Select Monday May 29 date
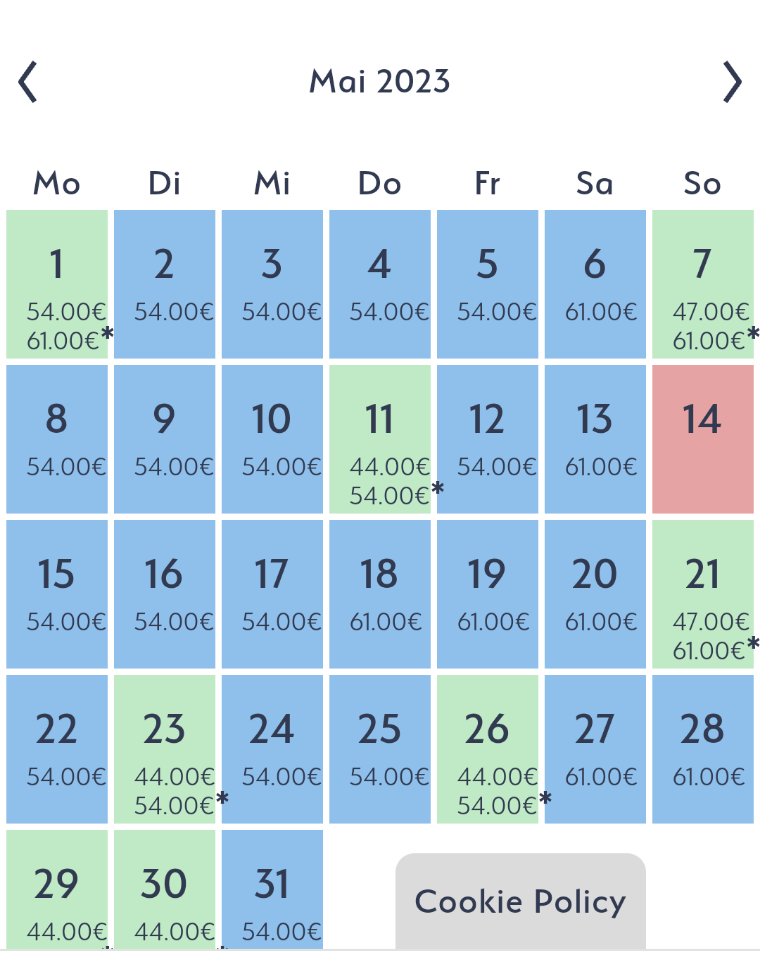 tap(57, 890)
